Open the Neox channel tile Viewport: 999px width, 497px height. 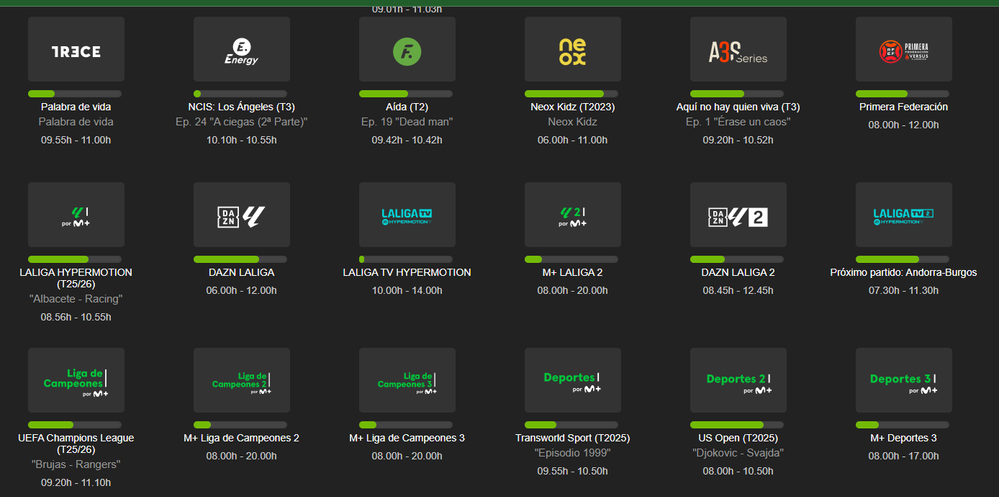pos(572,50)
